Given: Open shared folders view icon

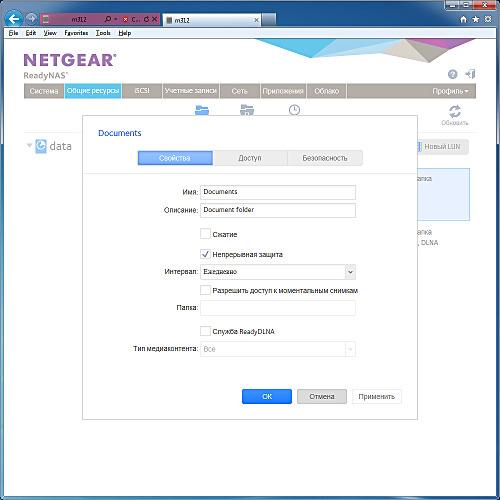Looking at the screenshot, I should (x=202, y=110).
